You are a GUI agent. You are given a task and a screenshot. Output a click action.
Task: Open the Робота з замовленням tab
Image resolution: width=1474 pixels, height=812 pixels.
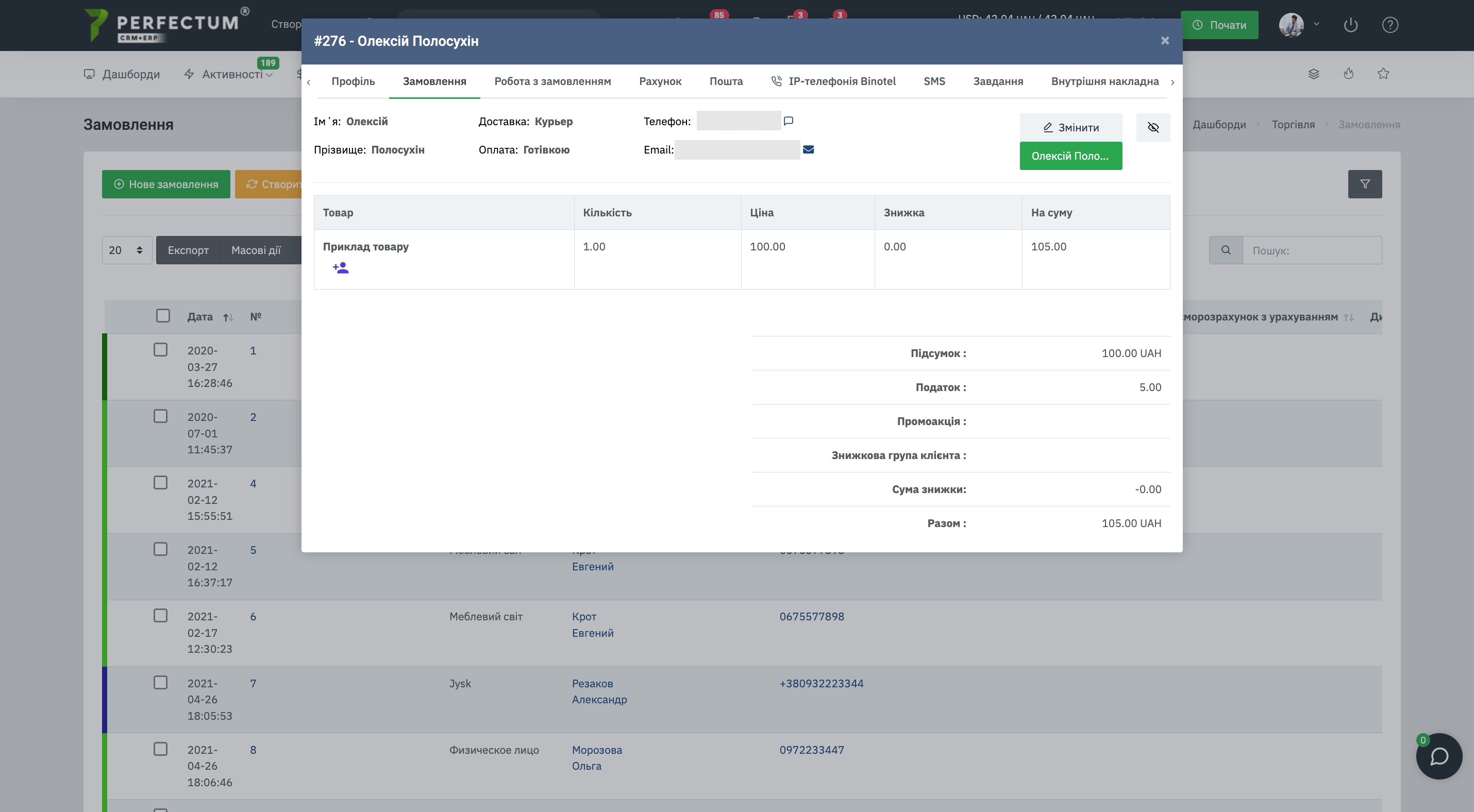coord(552,81)
